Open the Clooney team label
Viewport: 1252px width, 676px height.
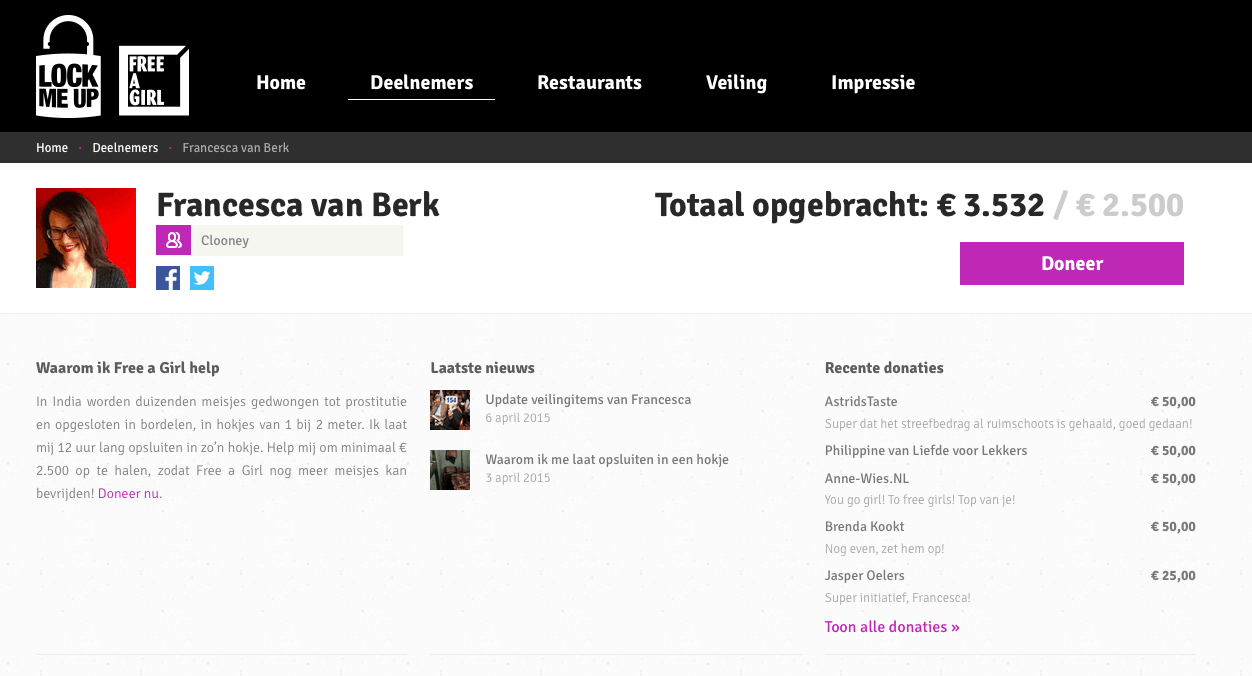point(225,240)
